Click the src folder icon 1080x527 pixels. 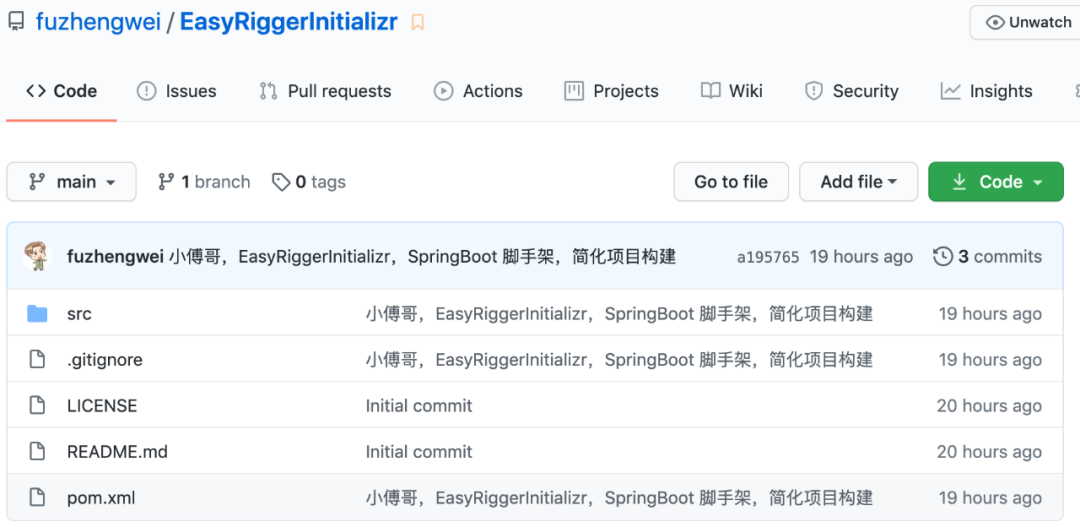pos(37,314)
